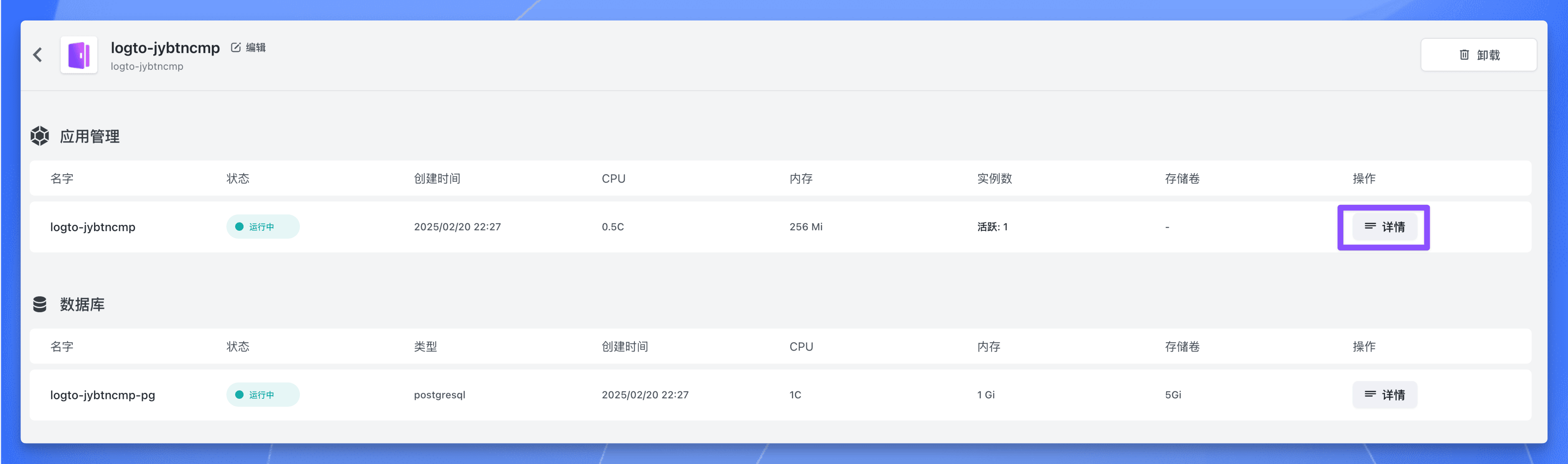Go back using the left chevron arrow
Viewport: 1568px width, 464px height.
pos(38,55)
